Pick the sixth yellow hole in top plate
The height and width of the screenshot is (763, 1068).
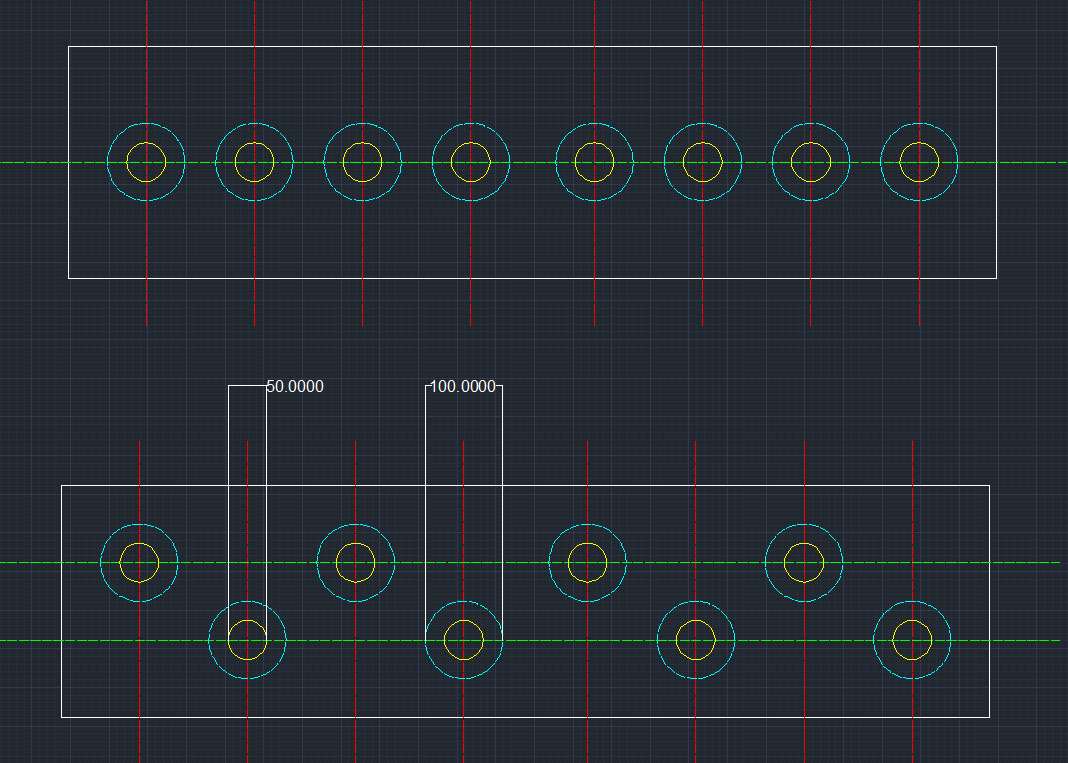702,162
